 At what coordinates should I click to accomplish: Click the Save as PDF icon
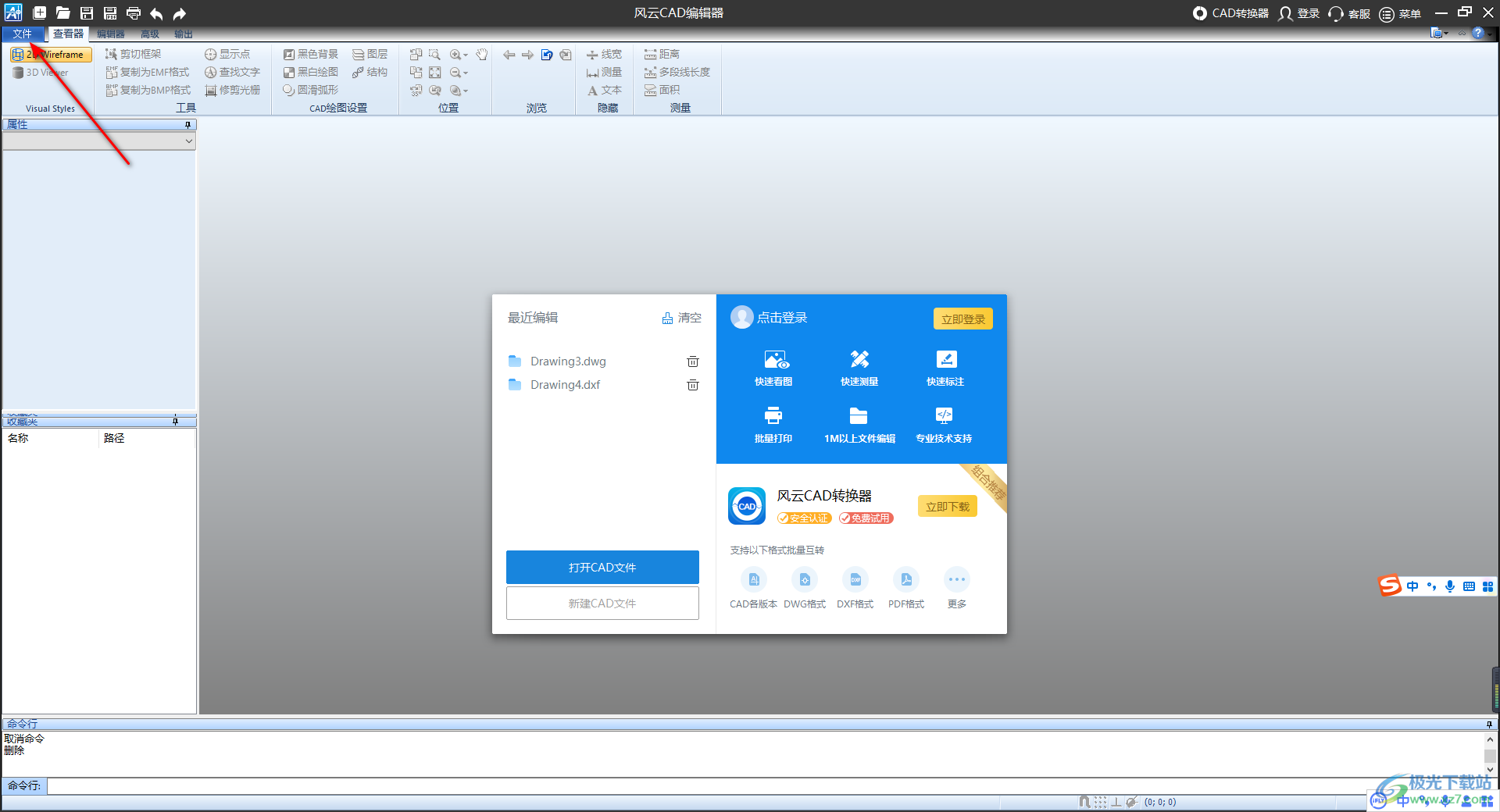(110, 13)
